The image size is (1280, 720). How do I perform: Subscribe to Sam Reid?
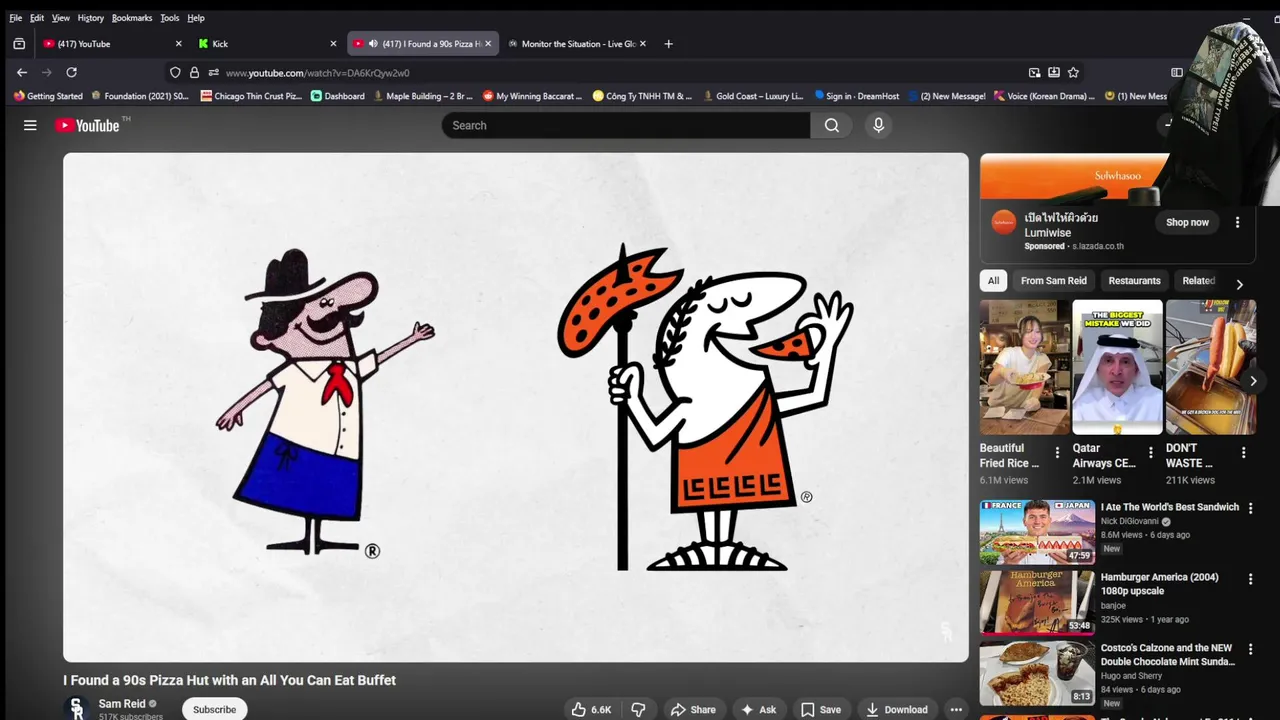(x=214, y=709)
